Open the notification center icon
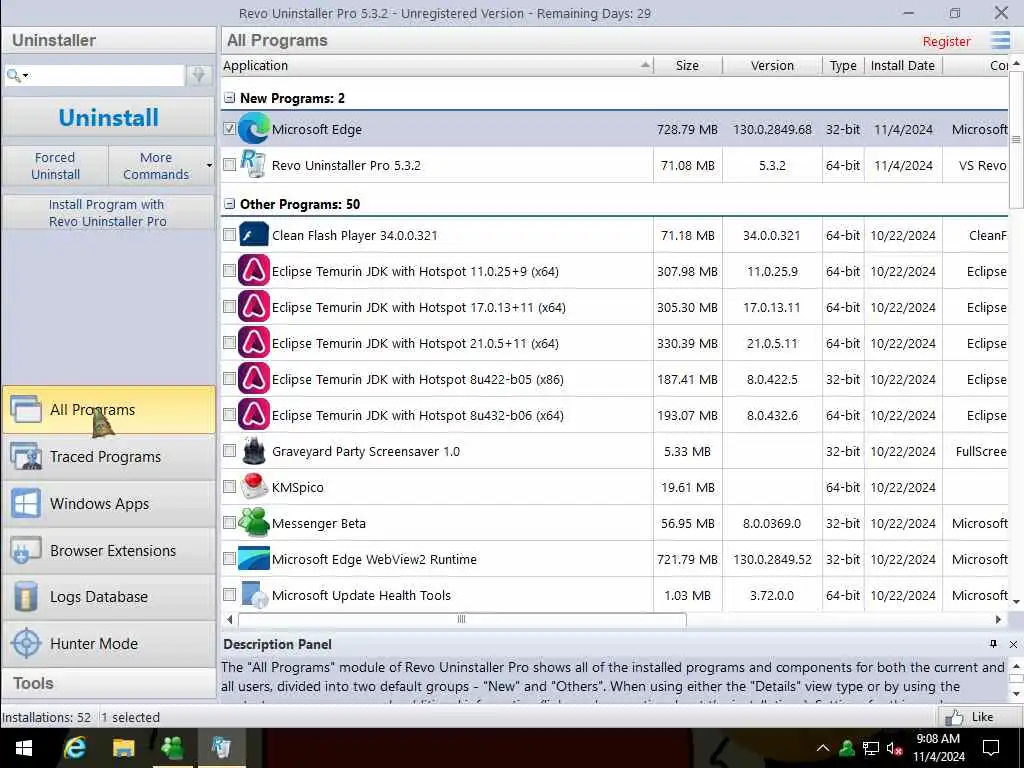The width and height of the screenshot is (1024, 768). pyautogui.click(x=991, y=748)
